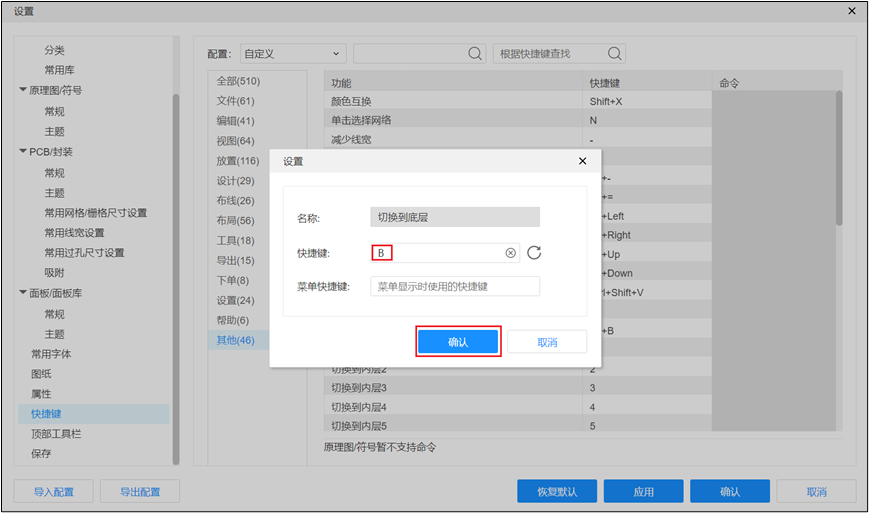The image size is (869, 513).
Task: Select the 下单(8) category
Action: pos(233,280)
